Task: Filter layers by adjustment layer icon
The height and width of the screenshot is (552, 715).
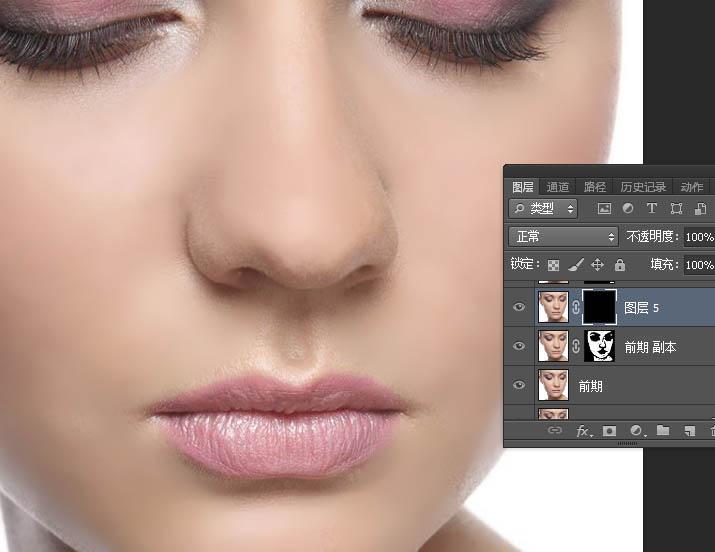Action: coord(628,208)
